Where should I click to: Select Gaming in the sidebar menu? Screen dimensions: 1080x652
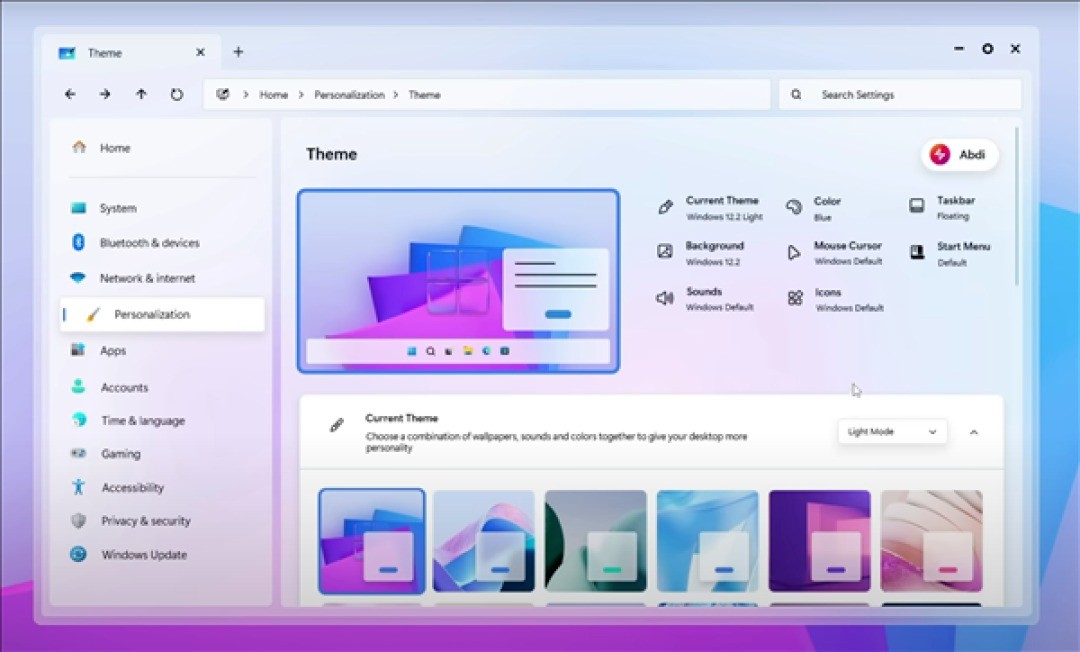(x=120, y=454)
